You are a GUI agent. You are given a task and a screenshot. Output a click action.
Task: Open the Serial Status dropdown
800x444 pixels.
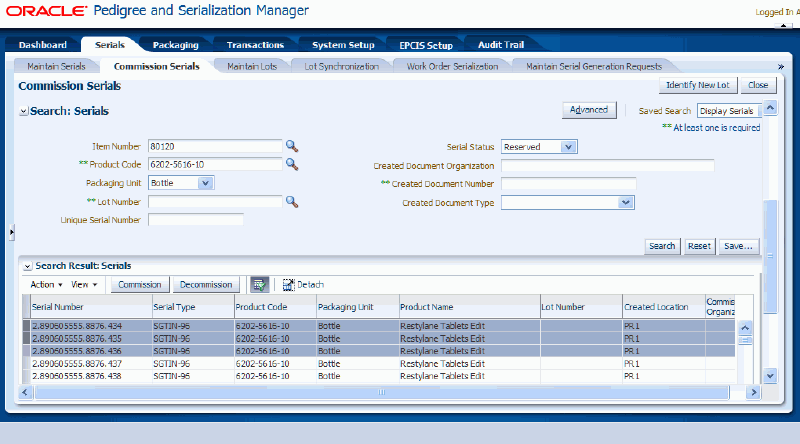568,147
